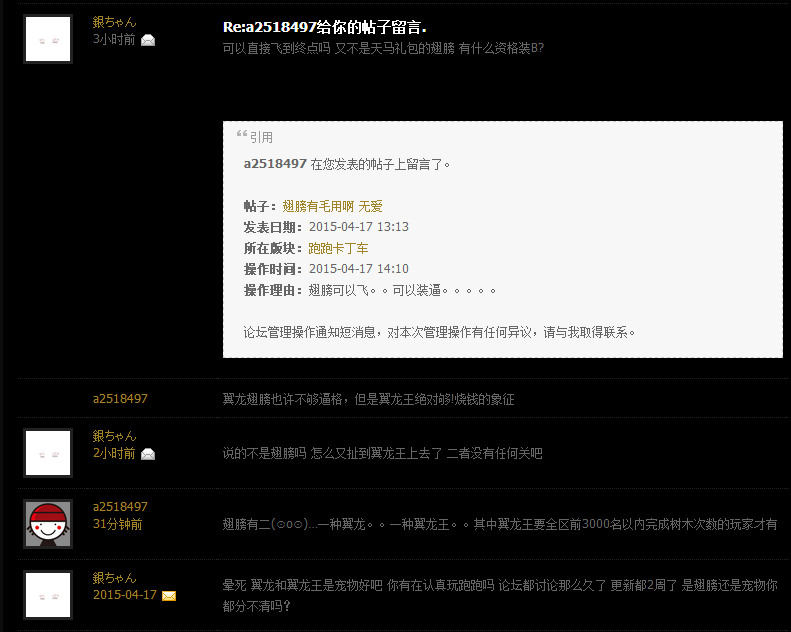Click a2518497 name inside quote box
The image size is (791, 632).
[x=275, y=164]
